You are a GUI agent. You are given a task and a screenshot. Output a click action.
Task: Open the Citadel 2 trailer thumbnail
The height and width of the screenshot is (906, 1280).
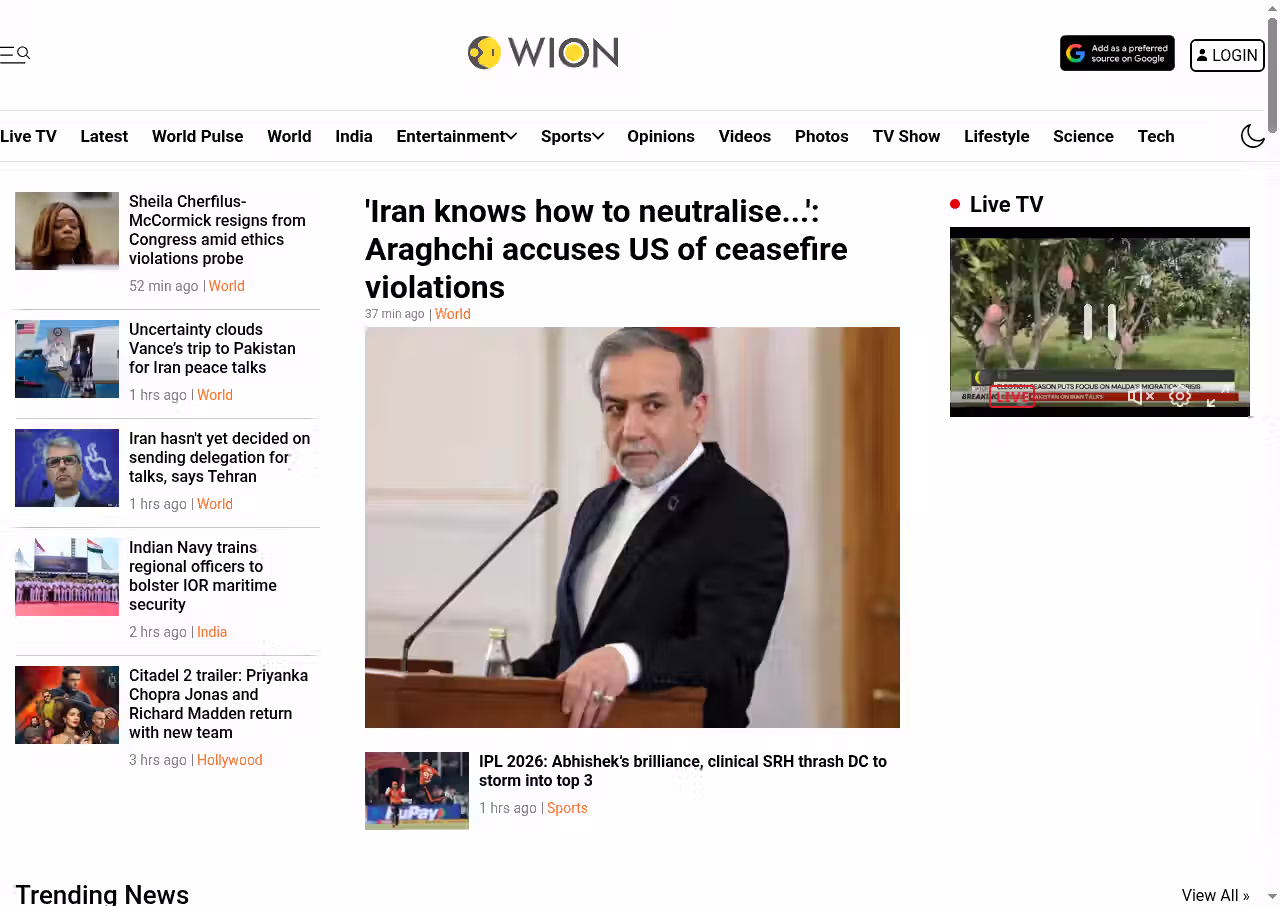click(67, 705)
